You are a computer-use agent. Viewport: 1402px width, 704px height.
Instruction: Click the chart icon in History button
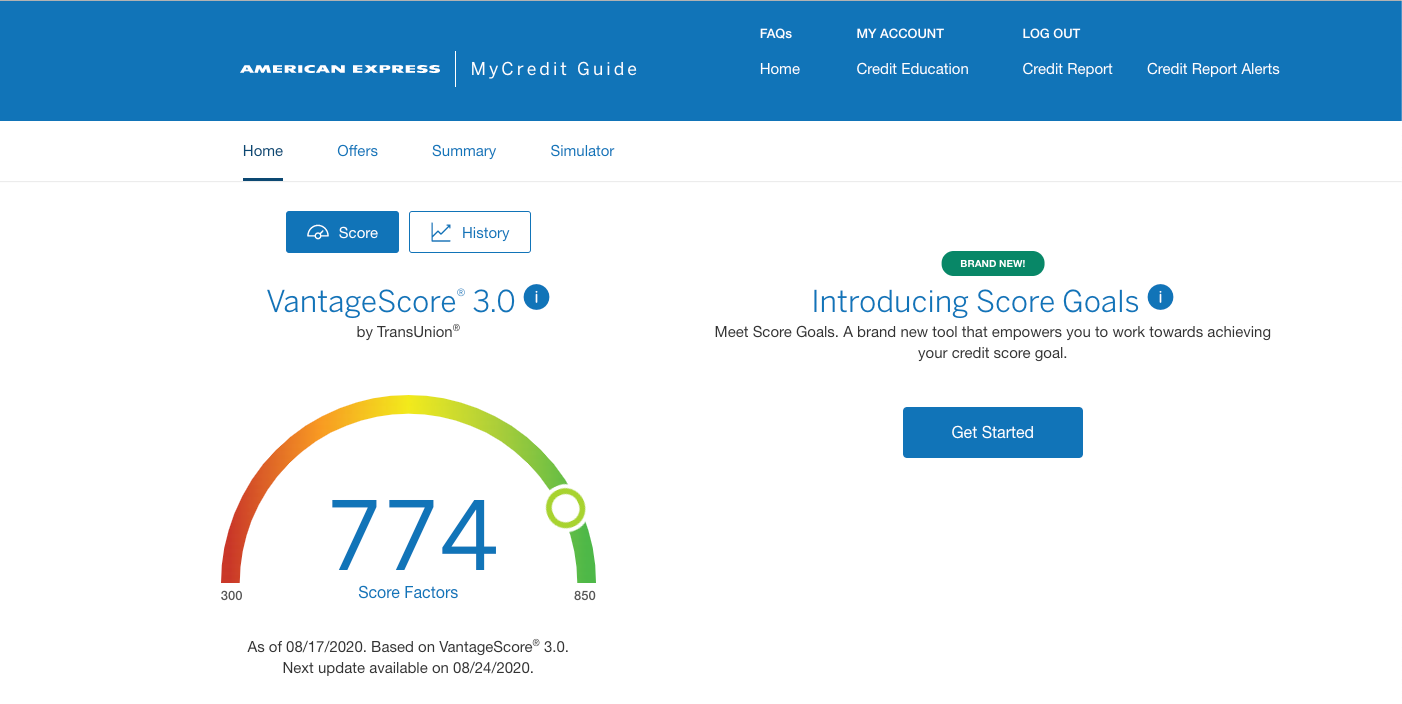click(x=441, y=233)
